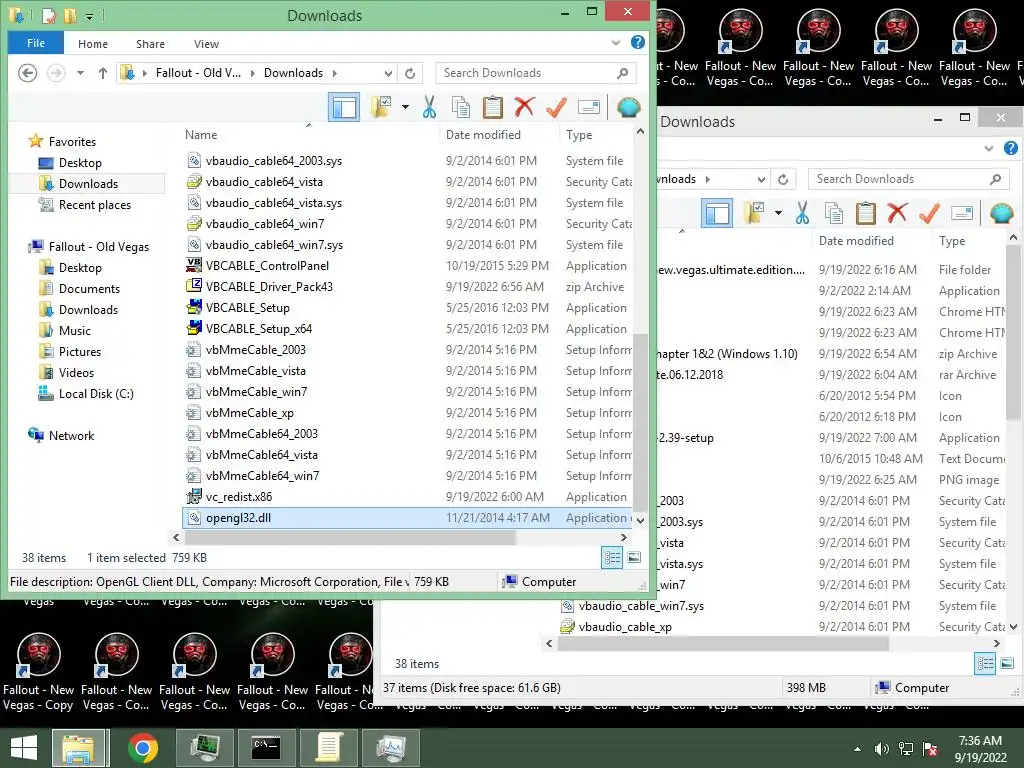Screen dimensions: 1024x768
Task: Toggle the preview pane icon in front window toolbar
Action: 344,107
